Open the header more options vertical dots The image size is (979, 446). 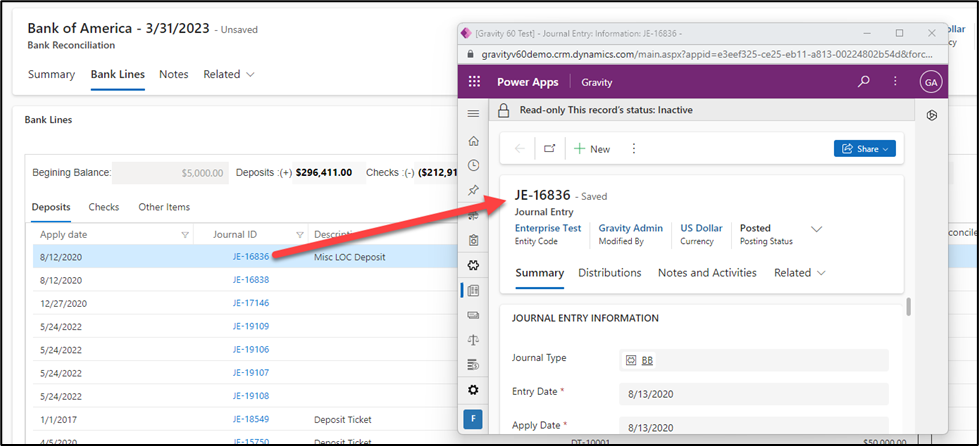tap(895, 82)
